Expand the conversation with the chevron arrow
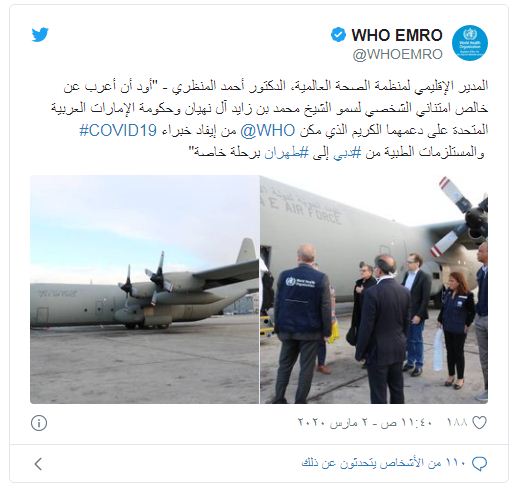 tap(39, 464)
